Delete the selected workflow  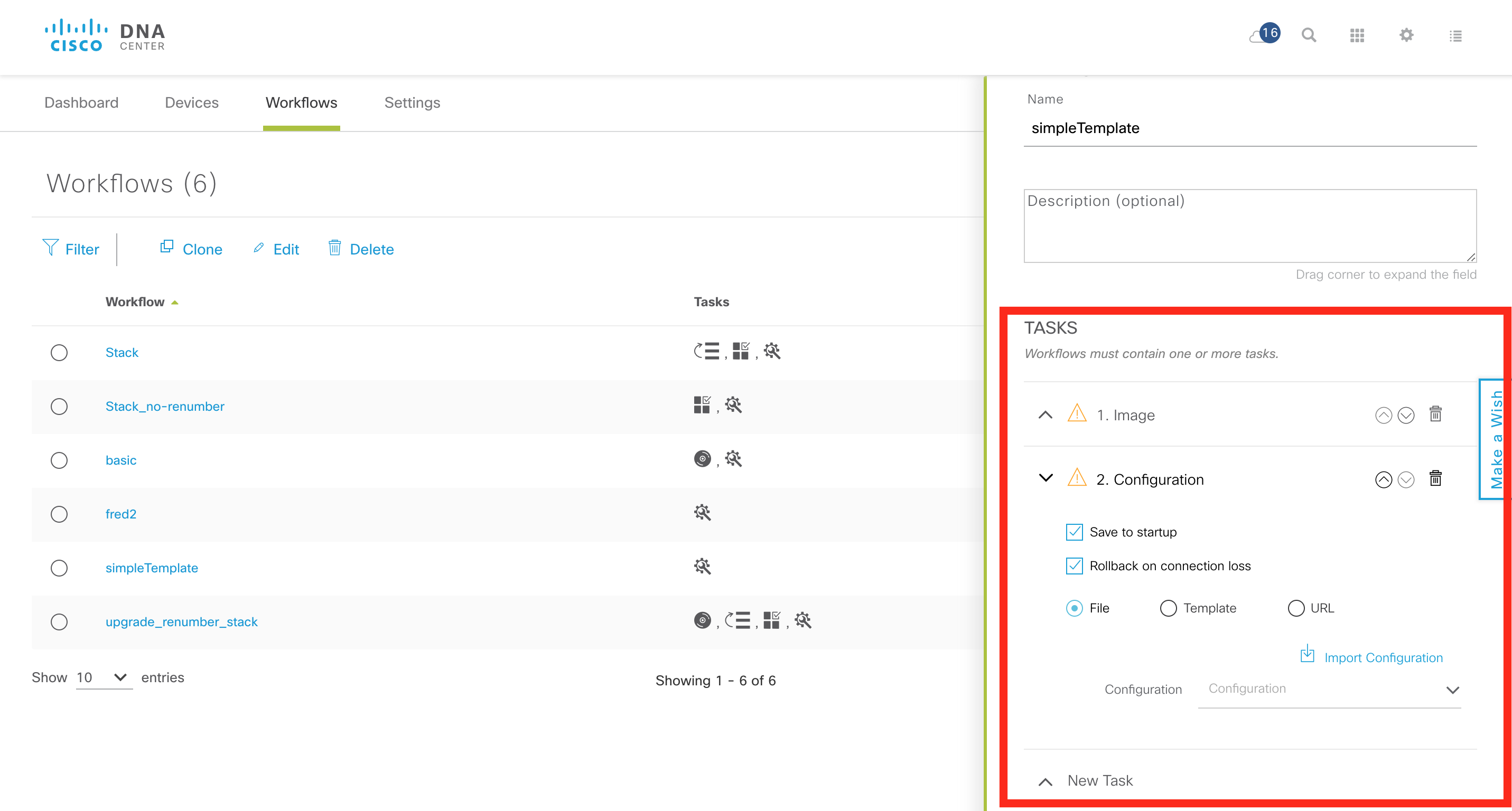(x=360, y=249)
